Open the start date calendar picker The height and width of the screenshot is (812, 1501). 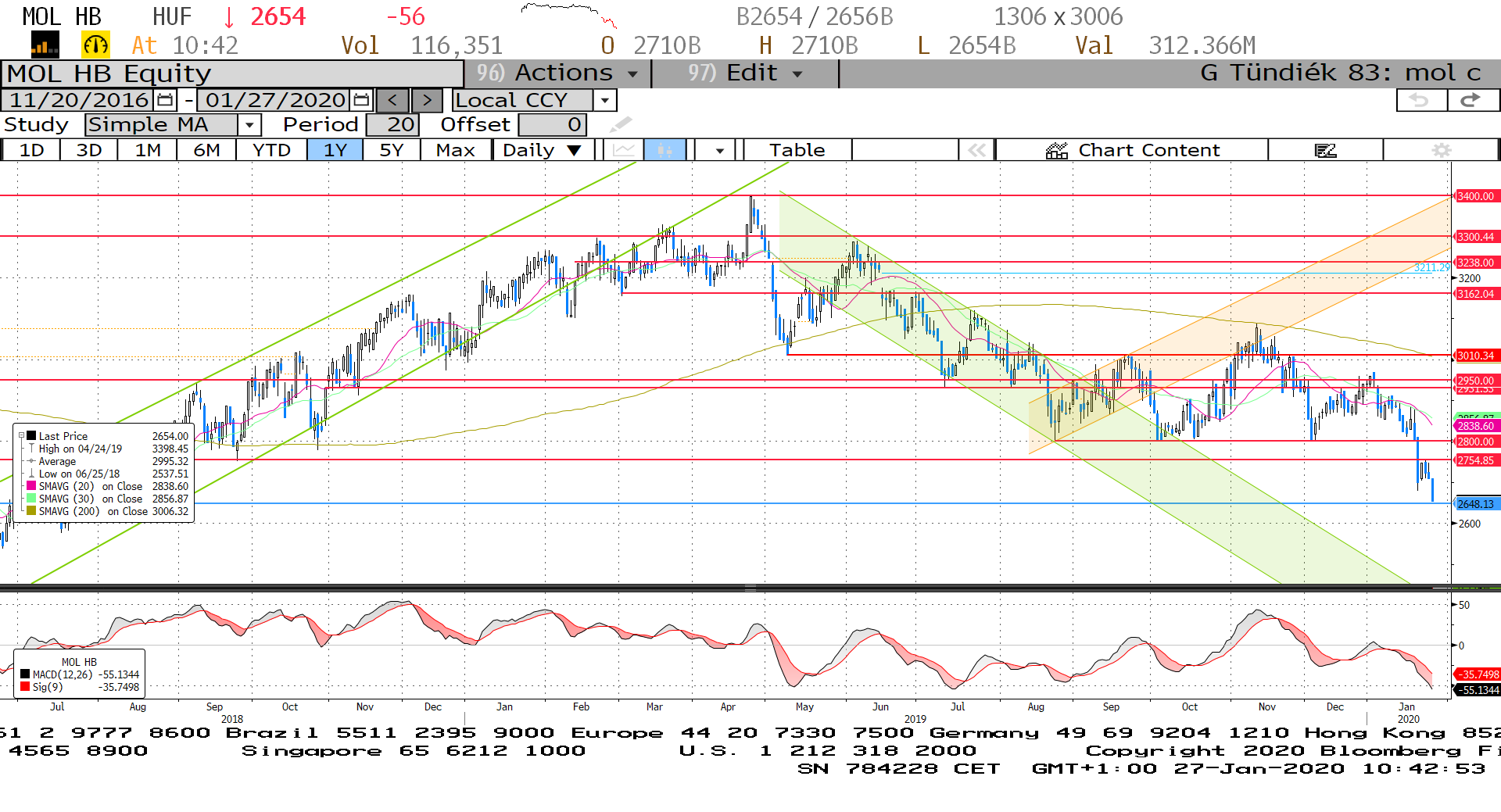(x=165, y=100)
